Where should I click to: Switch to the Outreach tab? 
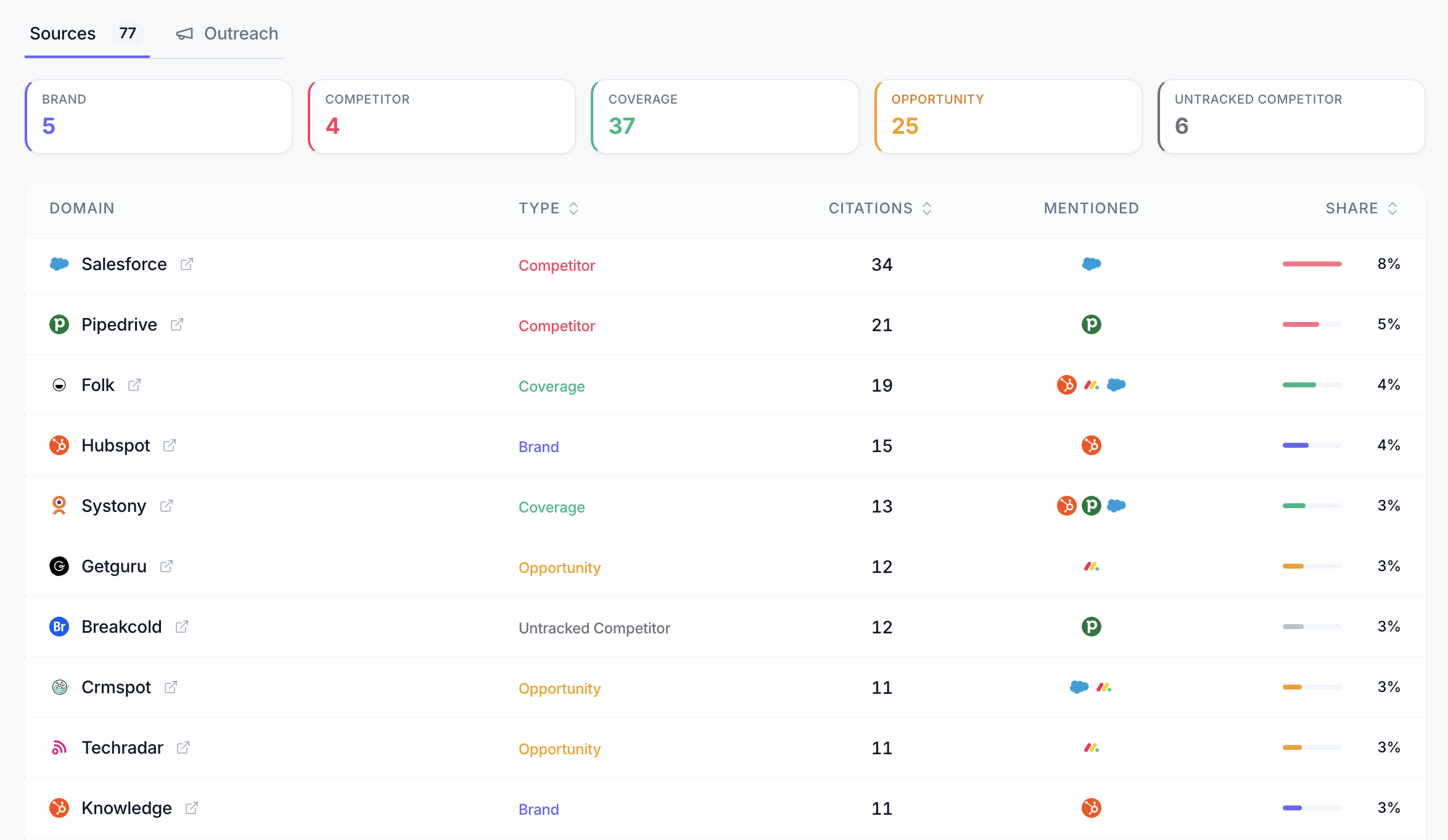(241, 34)
